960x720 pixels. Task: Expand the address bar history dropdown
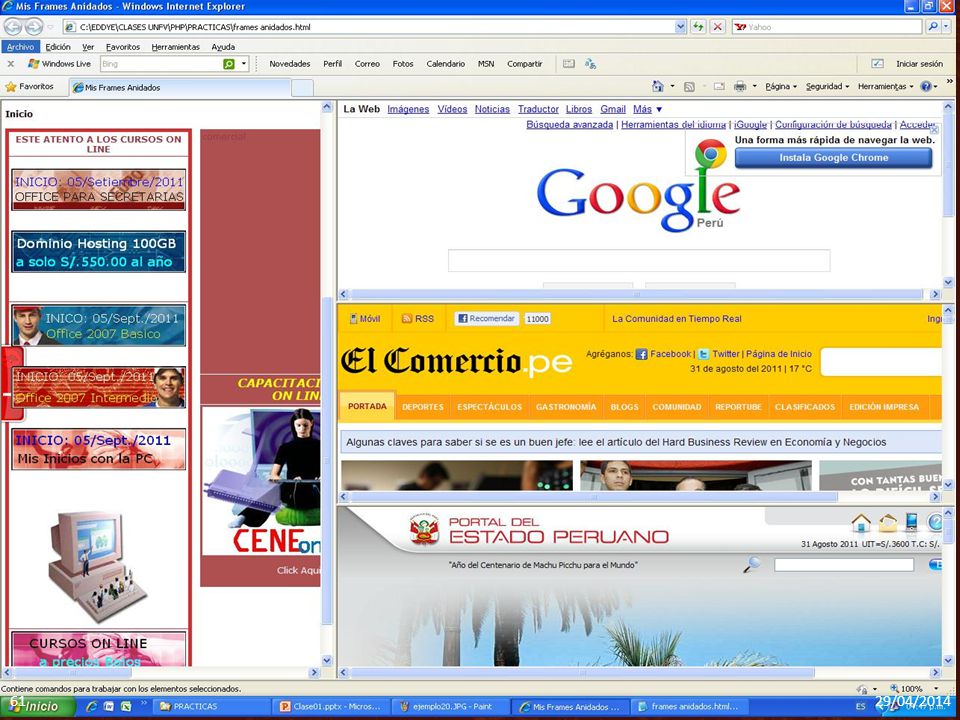pos(680,27)
